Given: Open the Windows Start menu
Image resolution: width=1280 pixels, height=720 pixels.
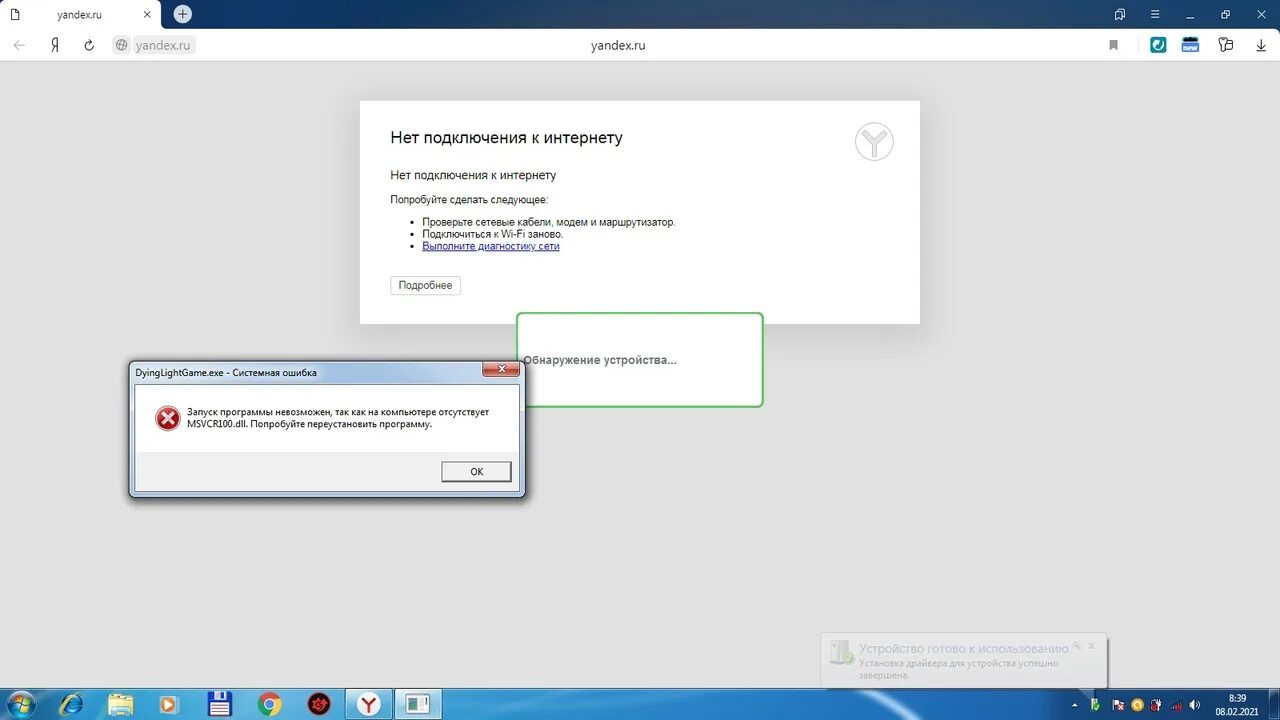Looking at the screenshot, I should (x=21, y=704).
